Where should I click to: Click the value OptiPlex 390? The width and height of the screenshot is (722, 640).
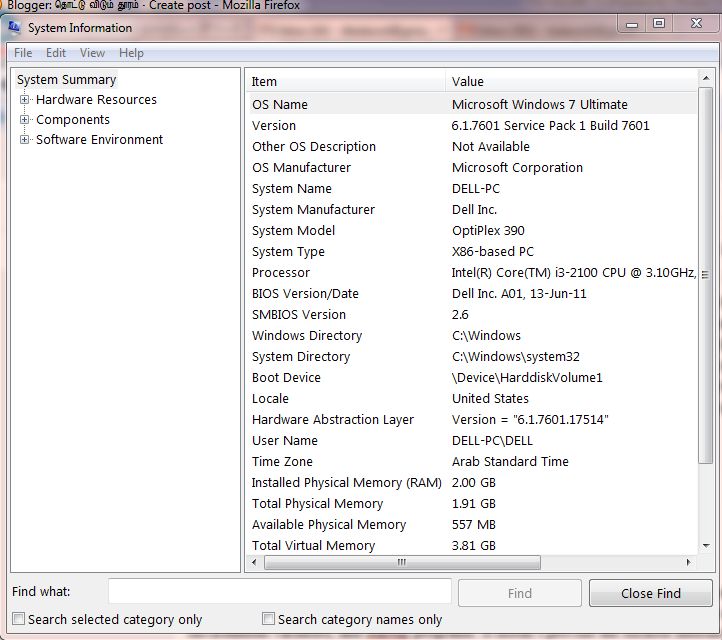[x=488, y=231]
